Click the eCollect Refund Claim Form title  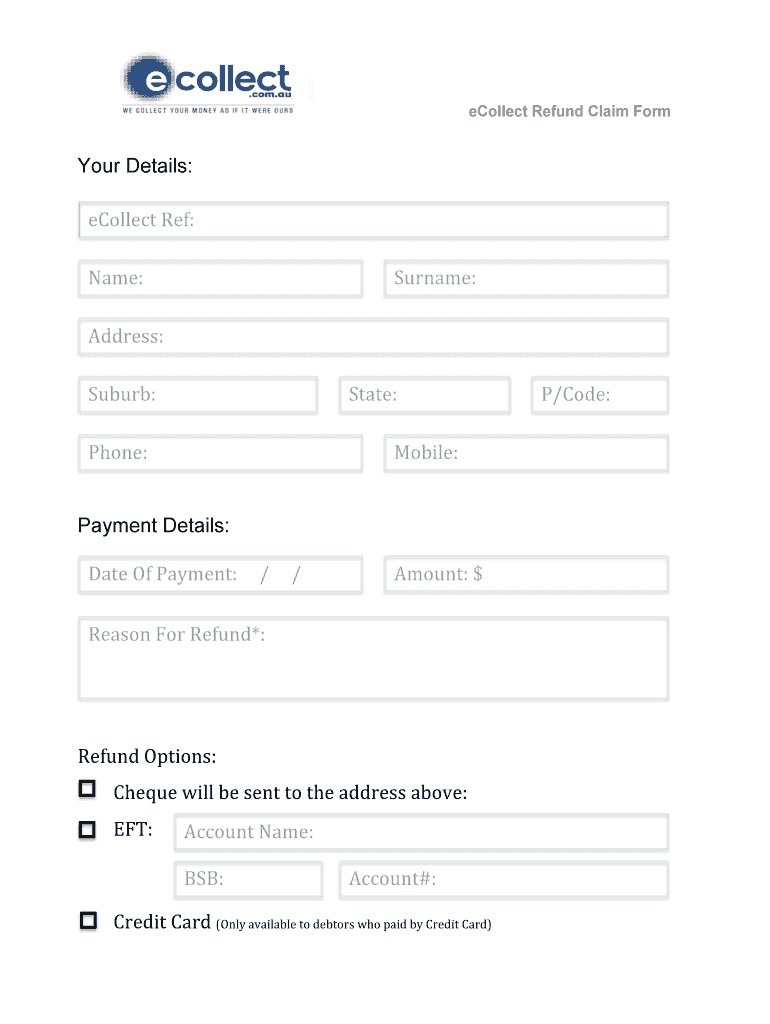point(569,111)
